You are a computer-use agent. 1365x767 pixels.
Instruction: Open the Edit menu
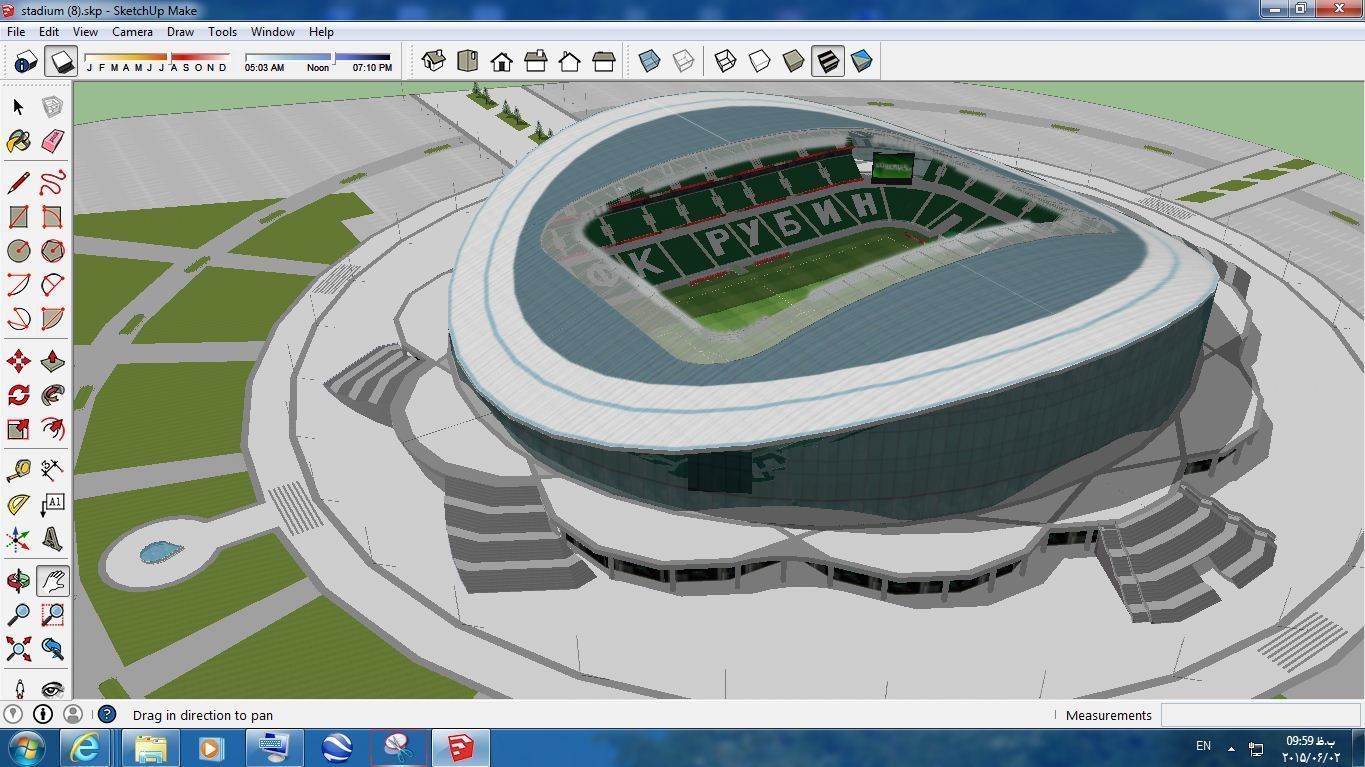(x=48, y=32)
